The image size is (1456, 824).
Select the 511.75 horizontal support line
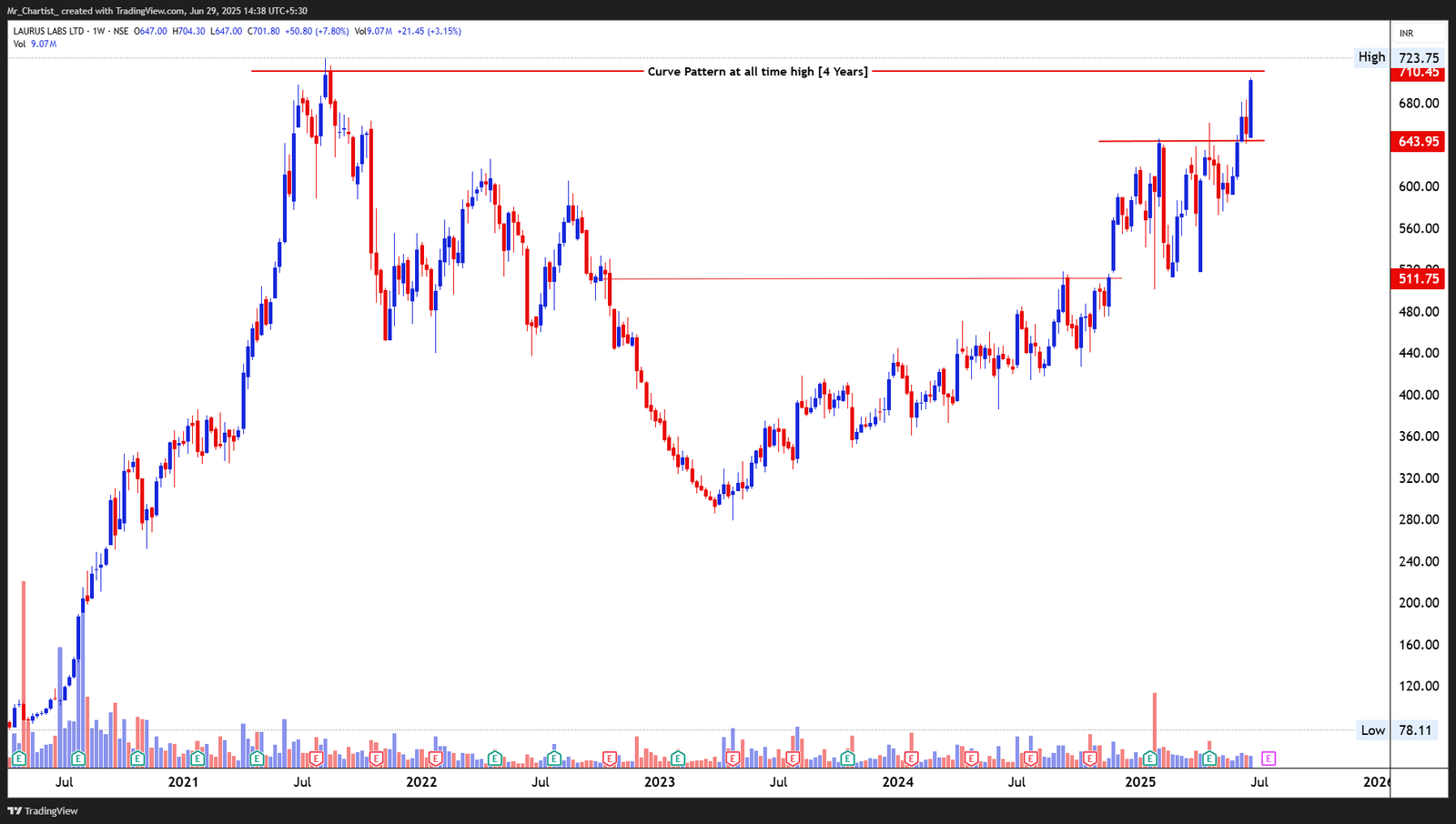pyautogui.click(x=864, y=278)
